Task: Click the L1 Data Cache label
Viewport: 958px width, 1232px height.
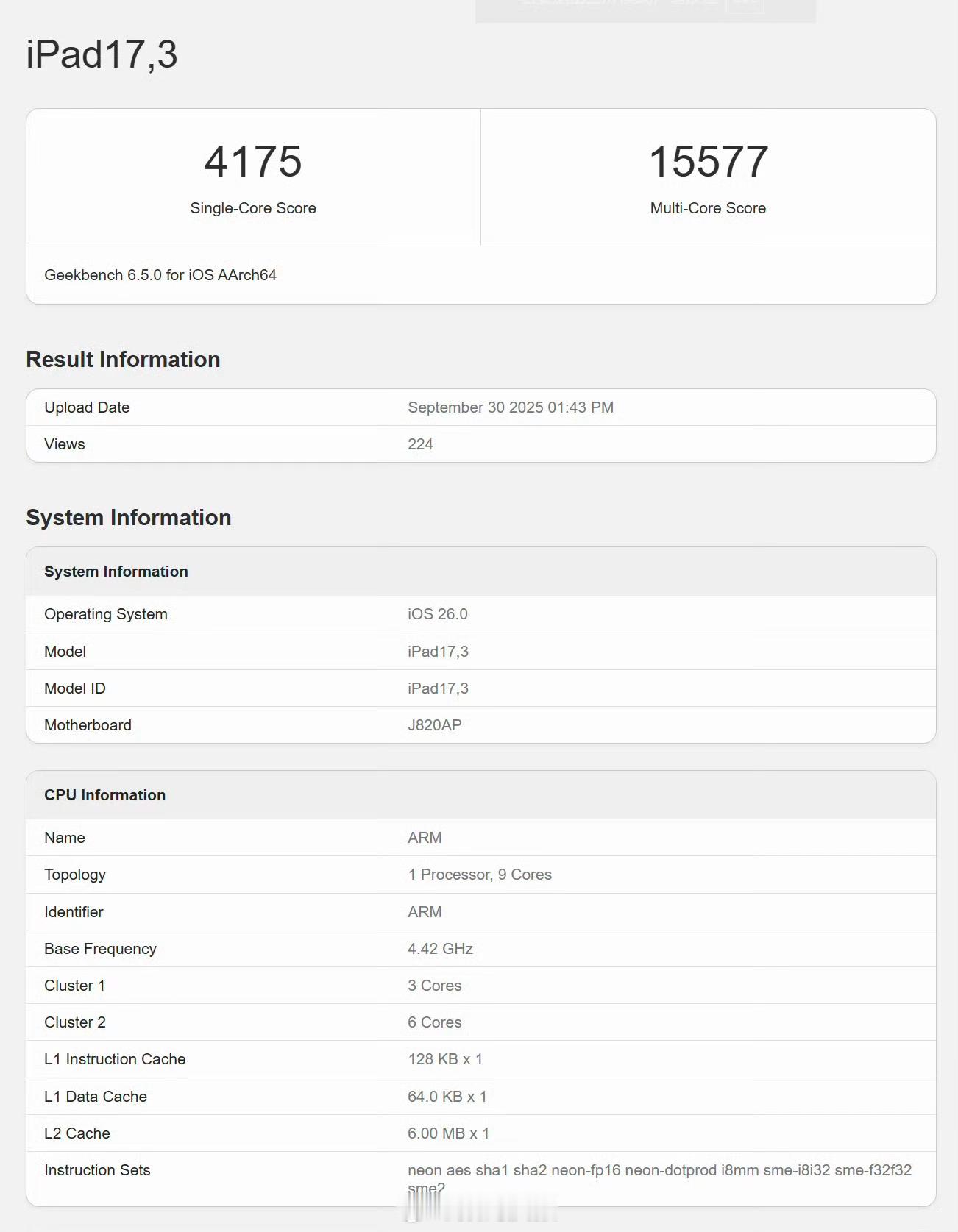Action: click(x=96, y=1097)
